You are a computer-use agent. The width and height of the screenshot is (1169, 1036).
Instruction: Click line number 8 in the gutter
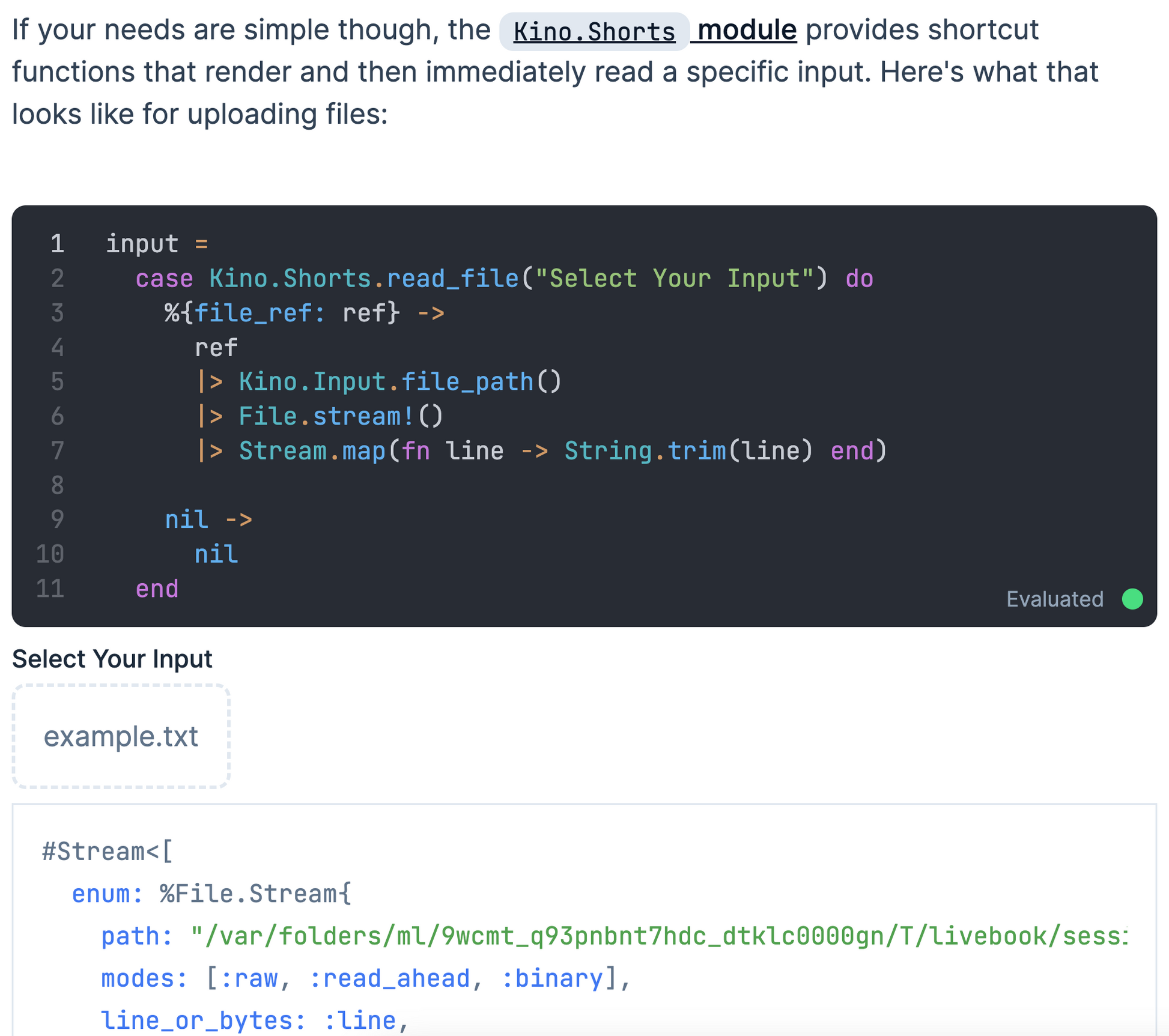pos(57,485)
